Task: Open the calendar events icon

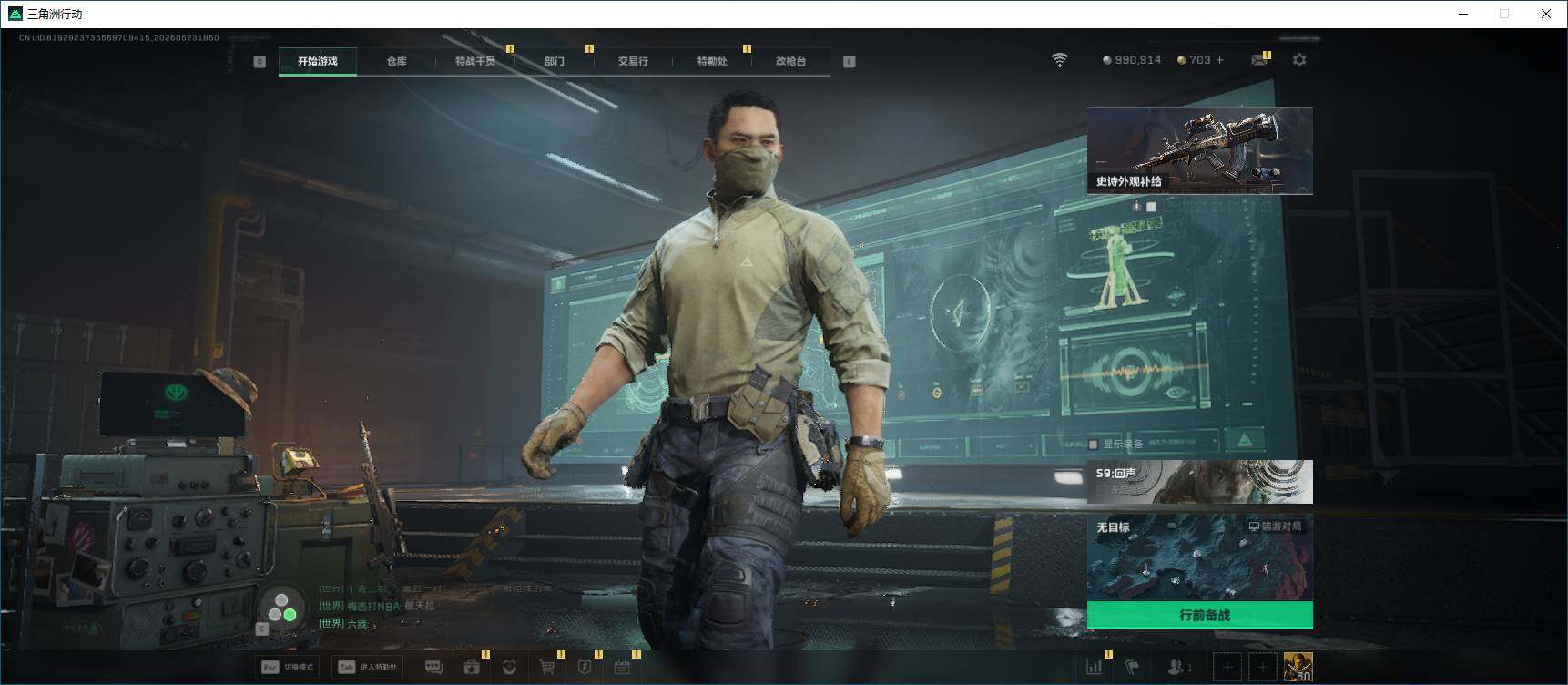Action: coord(622,668)
